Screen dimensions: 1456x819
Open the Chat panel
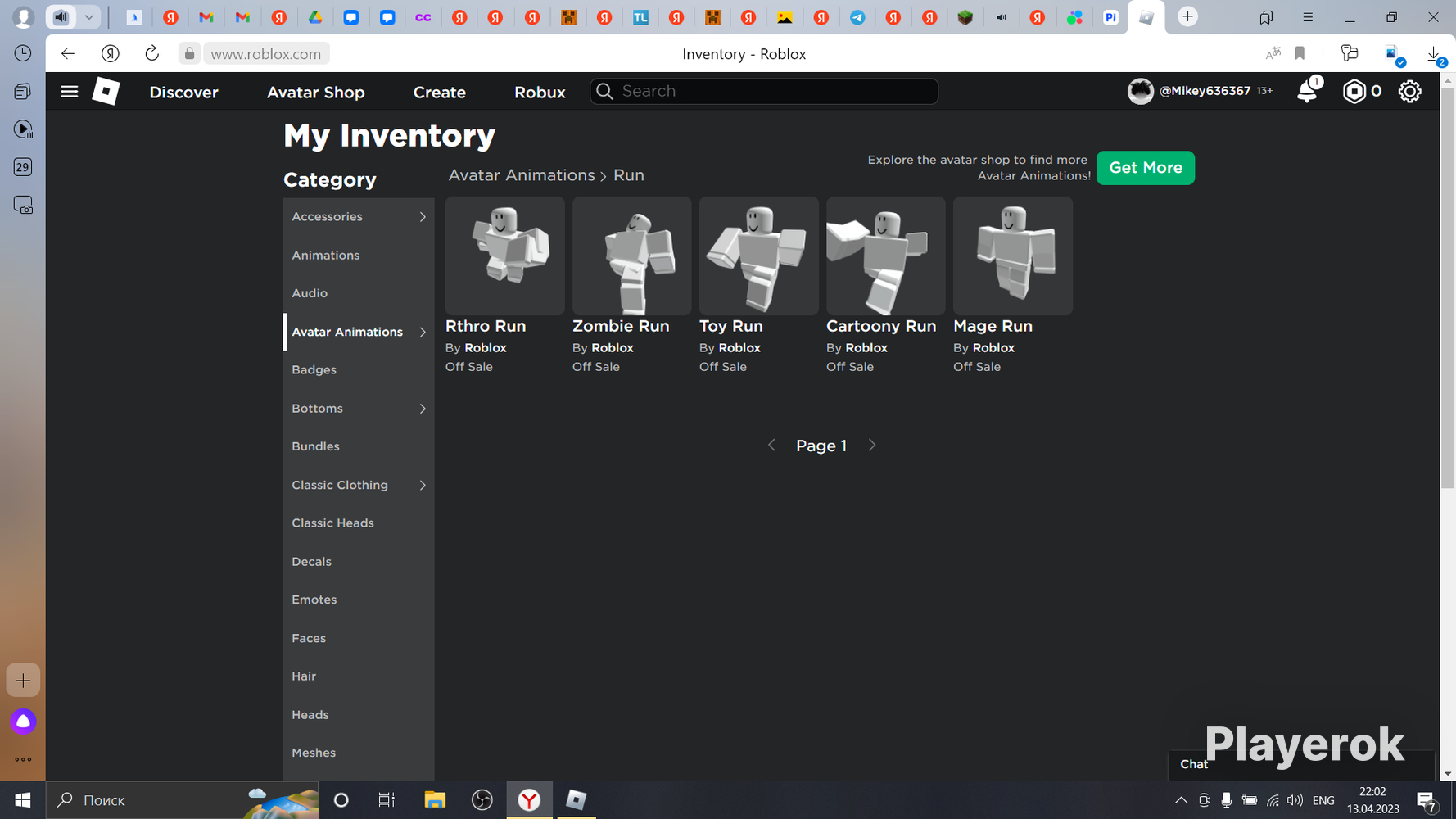pos(1301,765)
